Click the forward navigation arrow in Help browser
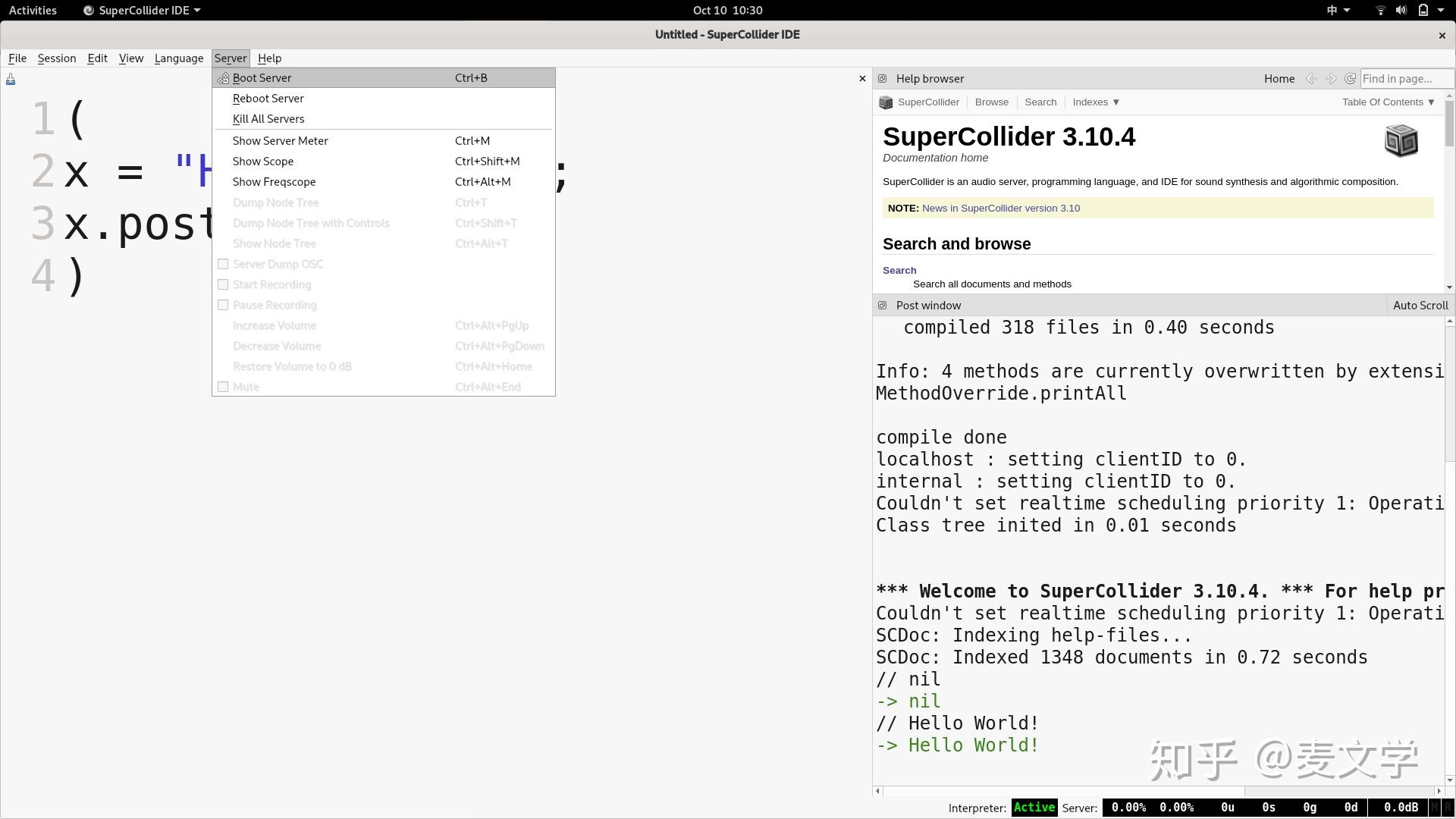Image resolution: width=1456 pixels, height=819 pixels. coord(1331,78)
